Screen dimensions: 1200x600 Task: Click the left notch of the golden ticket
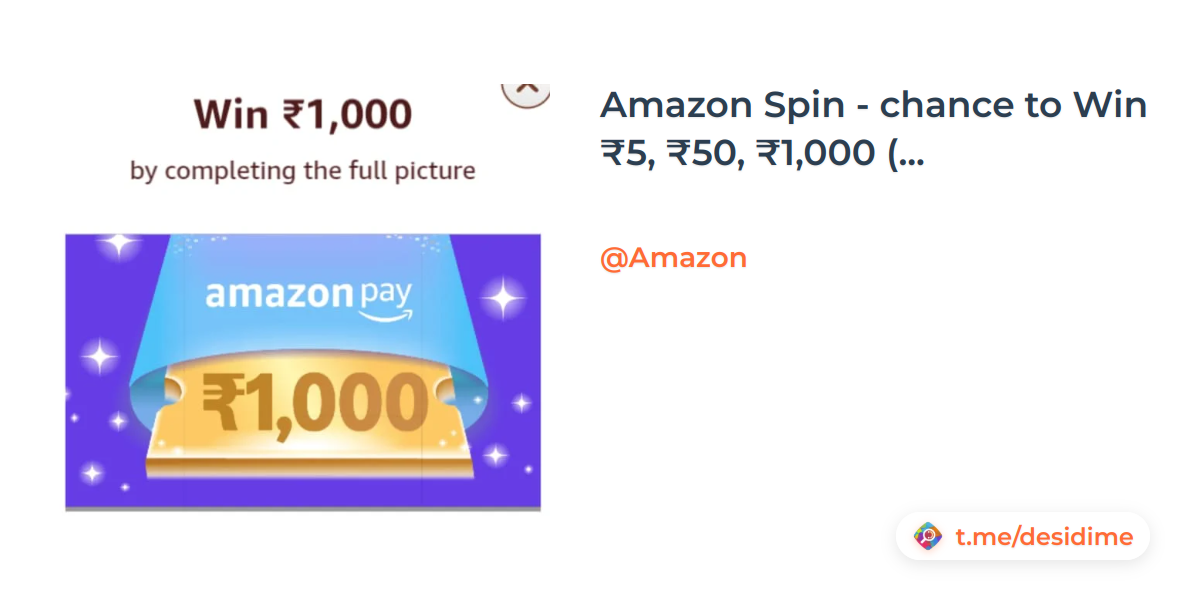tap(170, 396)
